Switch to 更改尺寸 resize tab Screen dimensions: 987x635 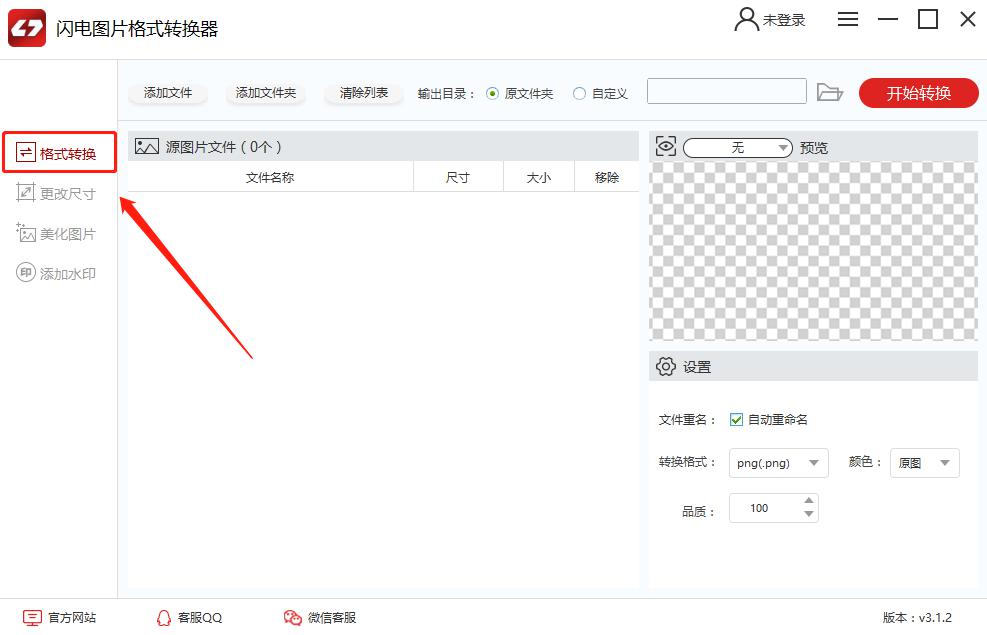click(58, 194)
